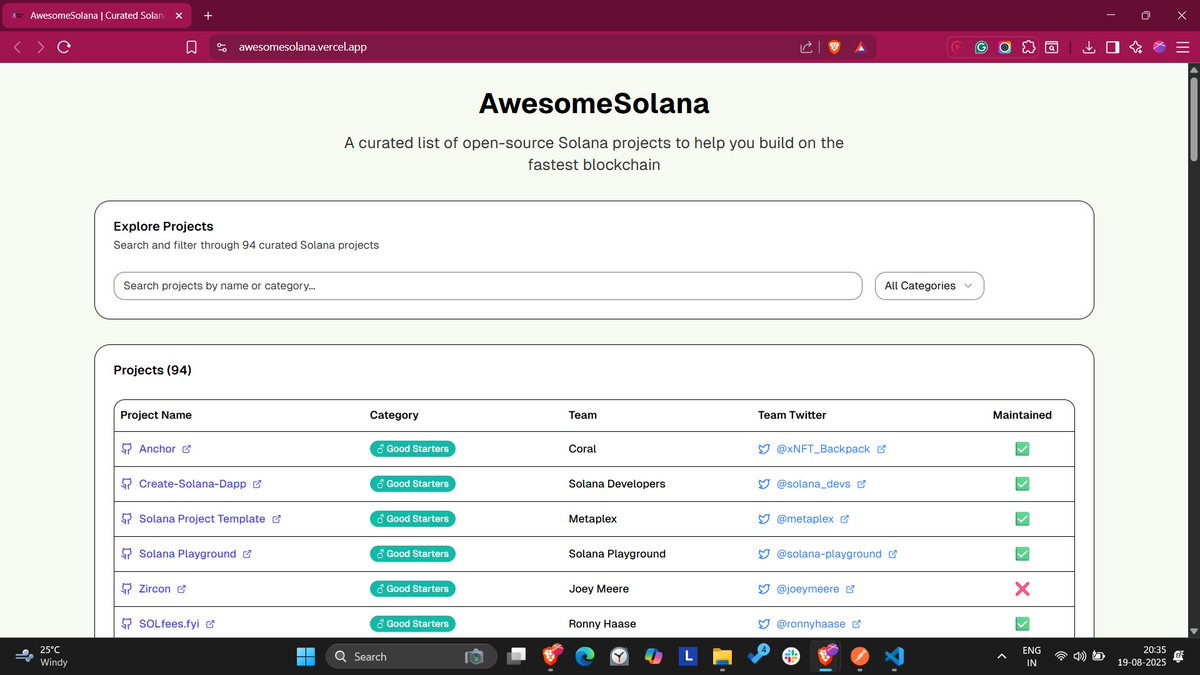Open the weather widget showing 25°C Windy
The image size is (1200, 675).
point(40,656)
